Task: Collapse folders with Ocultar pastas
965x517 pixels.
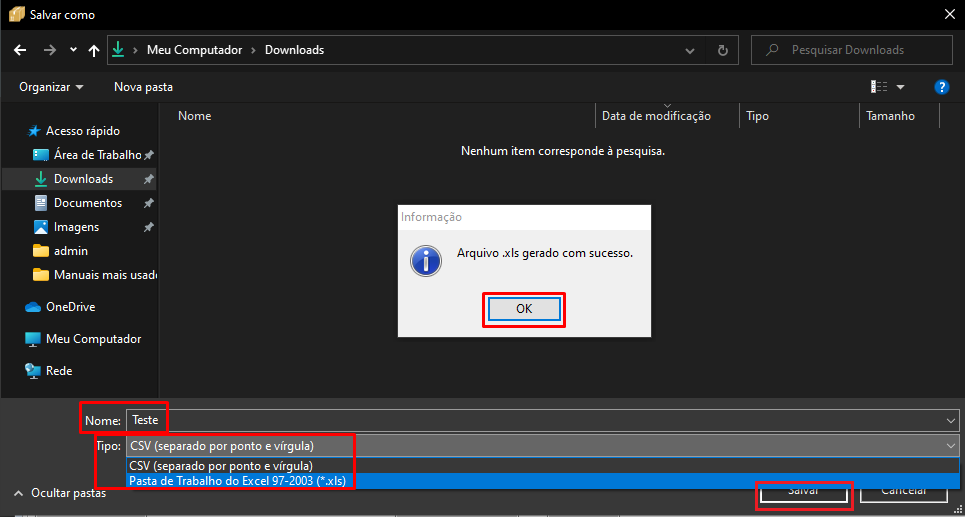Action: [x=60, y=493]
